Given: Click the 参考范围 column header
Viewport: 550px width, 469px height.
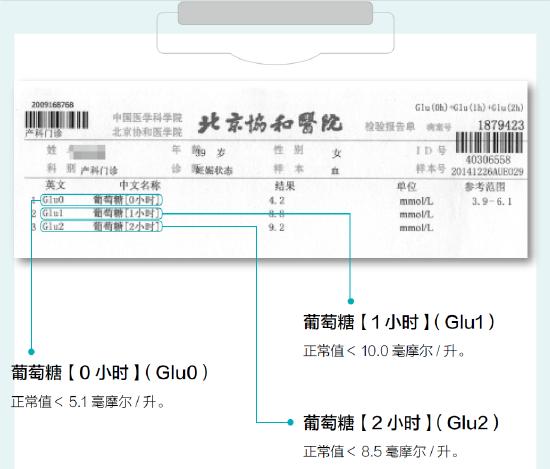Looking at the screenshot, I should (x=485, y=187).
